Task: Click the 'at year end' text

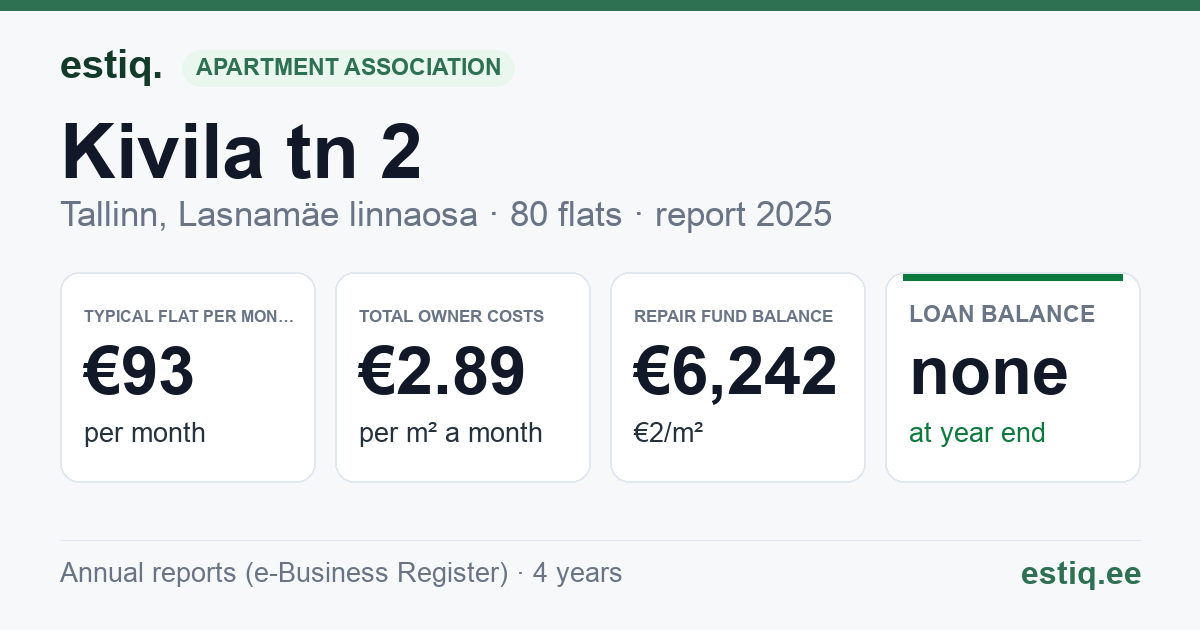Action: coord(977,433)
